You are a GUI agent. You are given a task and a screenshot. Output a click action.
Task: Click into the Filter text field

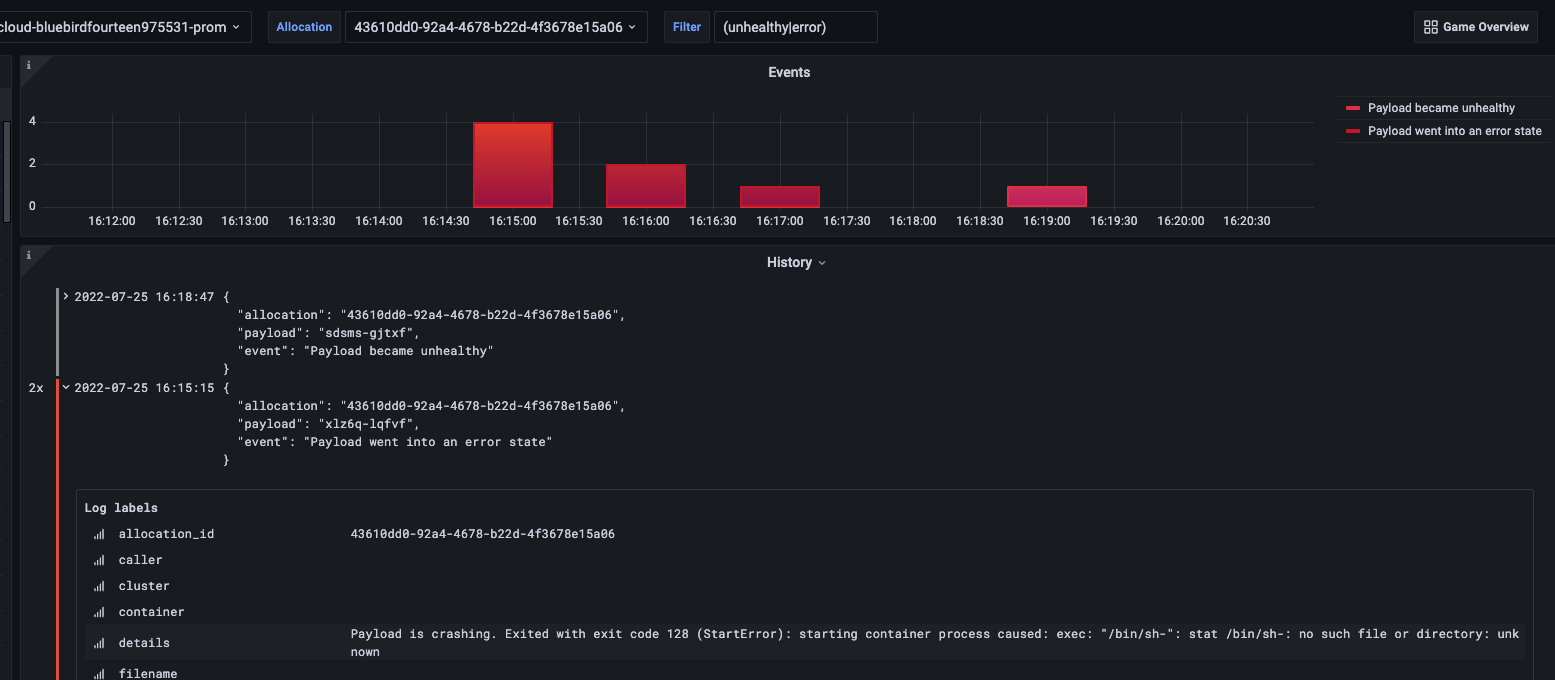pos(795,27)
